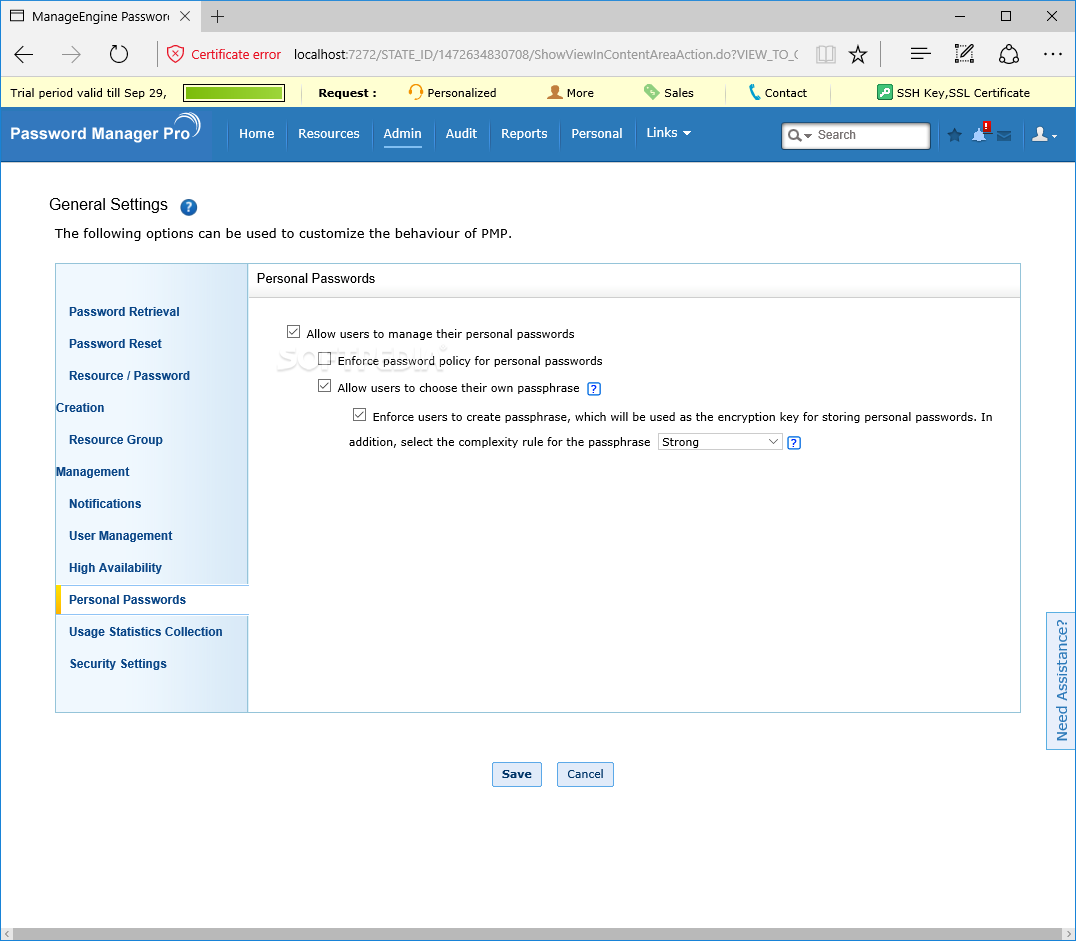Click the browser Back arrow
The height and width of the screenshot is (941, 1076).
click(x=24, y=54)
